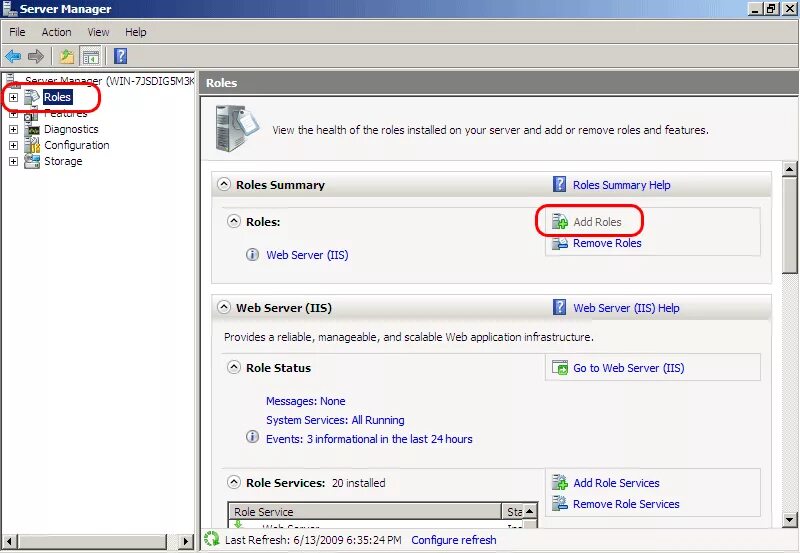Click the main pane vertical scrollbar thumb

(789, 225)
